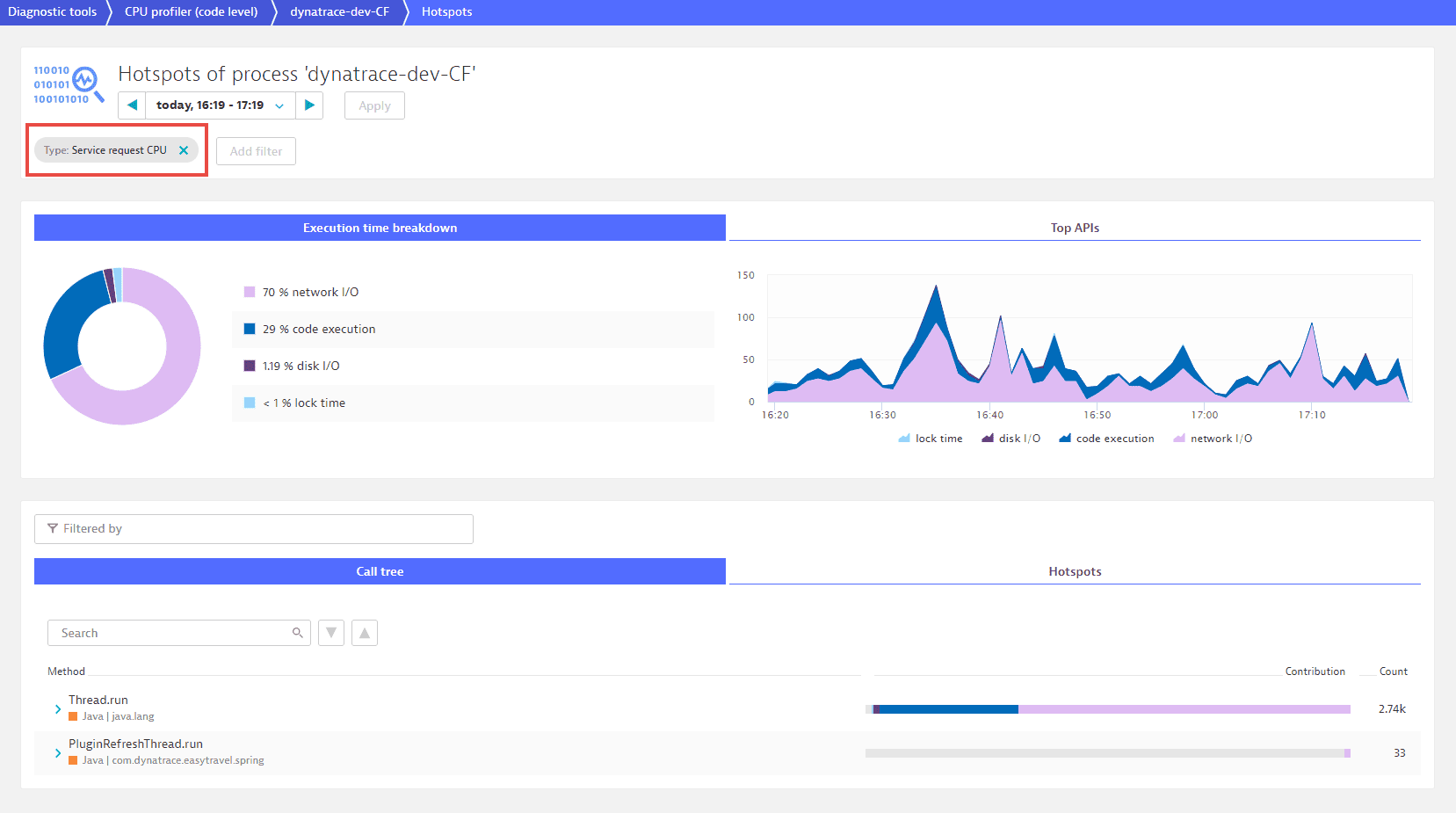Image resolution: width=1456 pixels, height=813 pixels.
Task: Click the code execution color swatch in breakdown
Action: [250, 329]
